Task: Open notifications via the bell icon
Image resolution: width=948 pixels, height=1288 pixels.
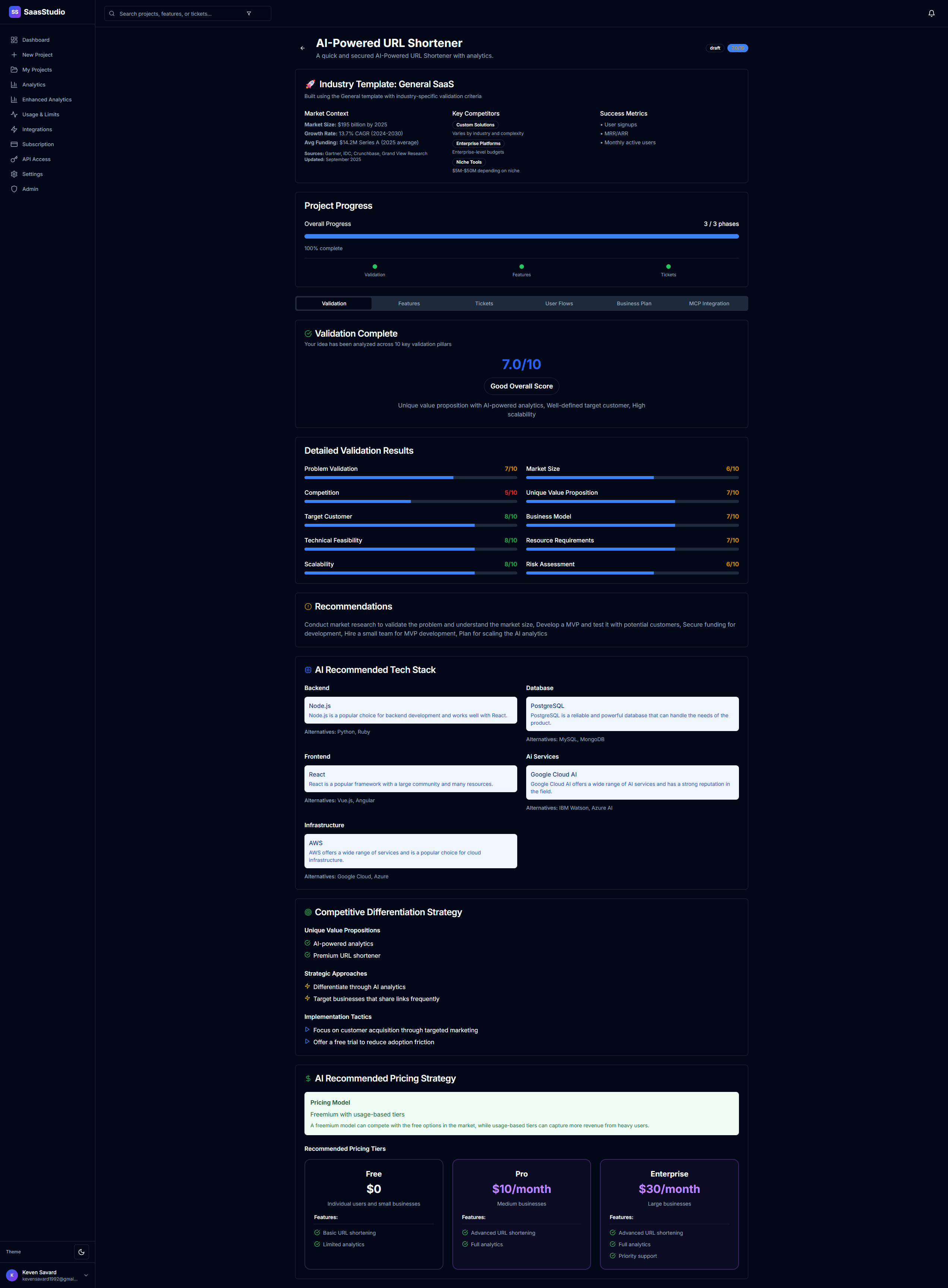Action: [931, 13]
